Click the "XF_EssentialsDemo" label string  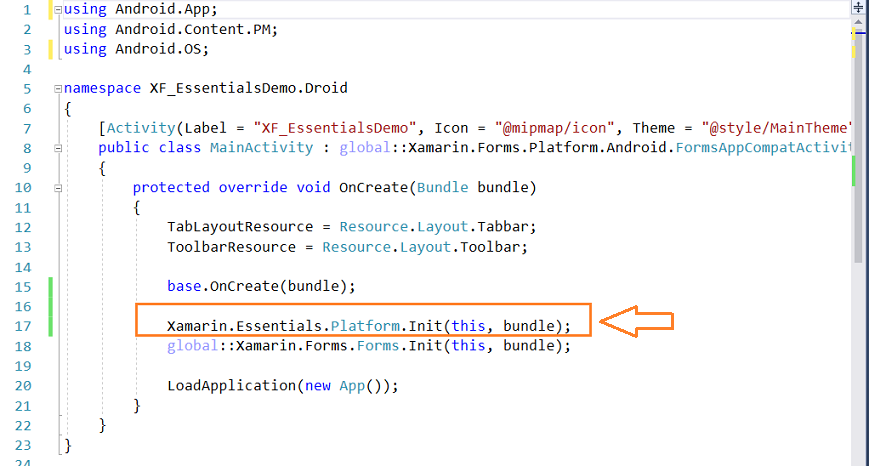335,128
